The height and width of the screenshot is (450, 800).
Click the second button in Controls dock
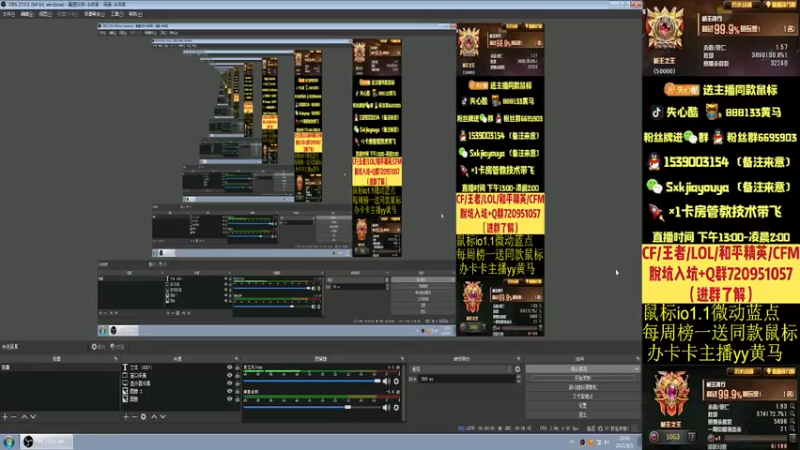pyautogui.click(x=583, y=378)
